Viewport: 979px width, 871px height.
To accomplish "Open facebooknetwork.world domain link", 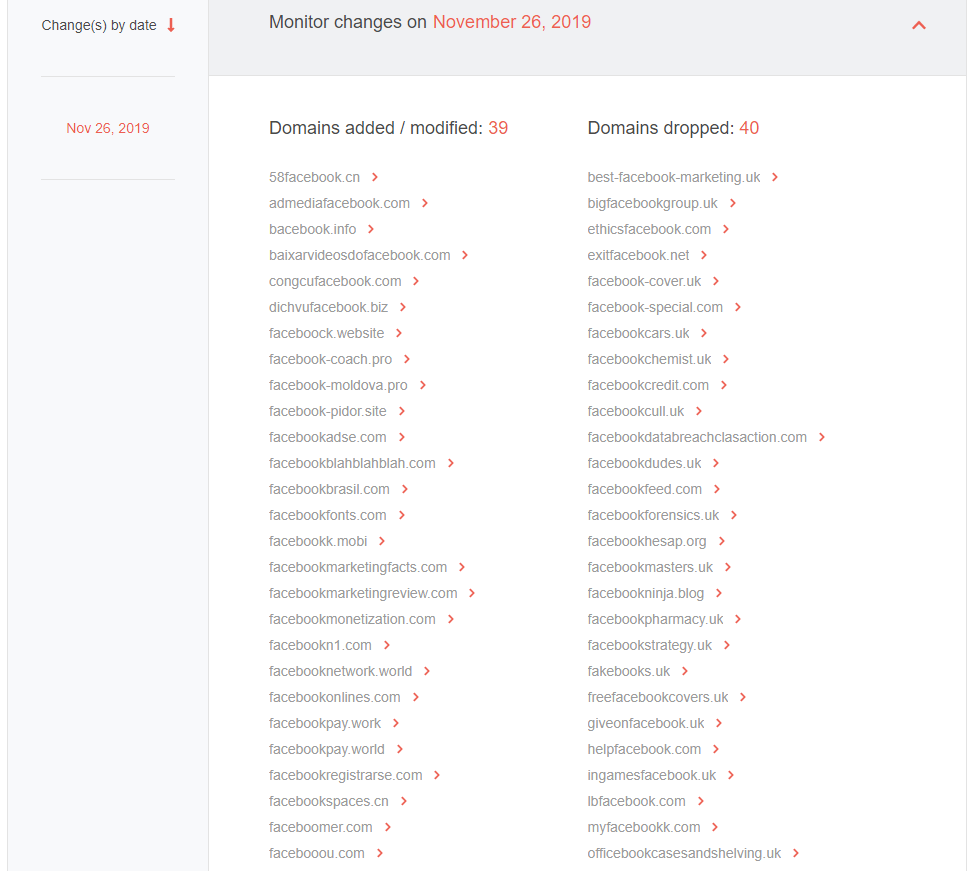I will (x=340, y=671).
